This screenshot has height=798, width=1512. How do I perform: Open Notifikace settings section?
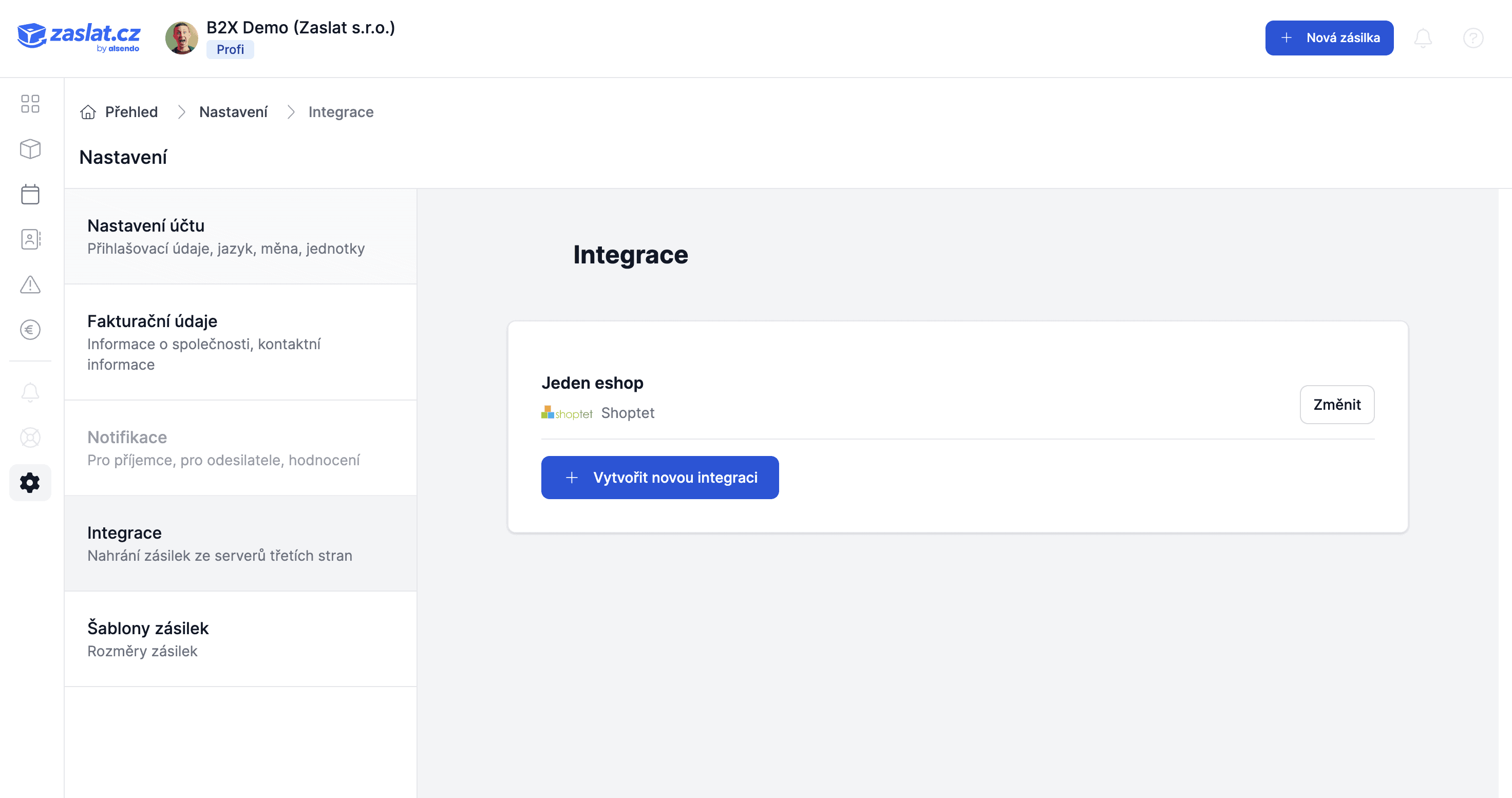click(241, 448)
